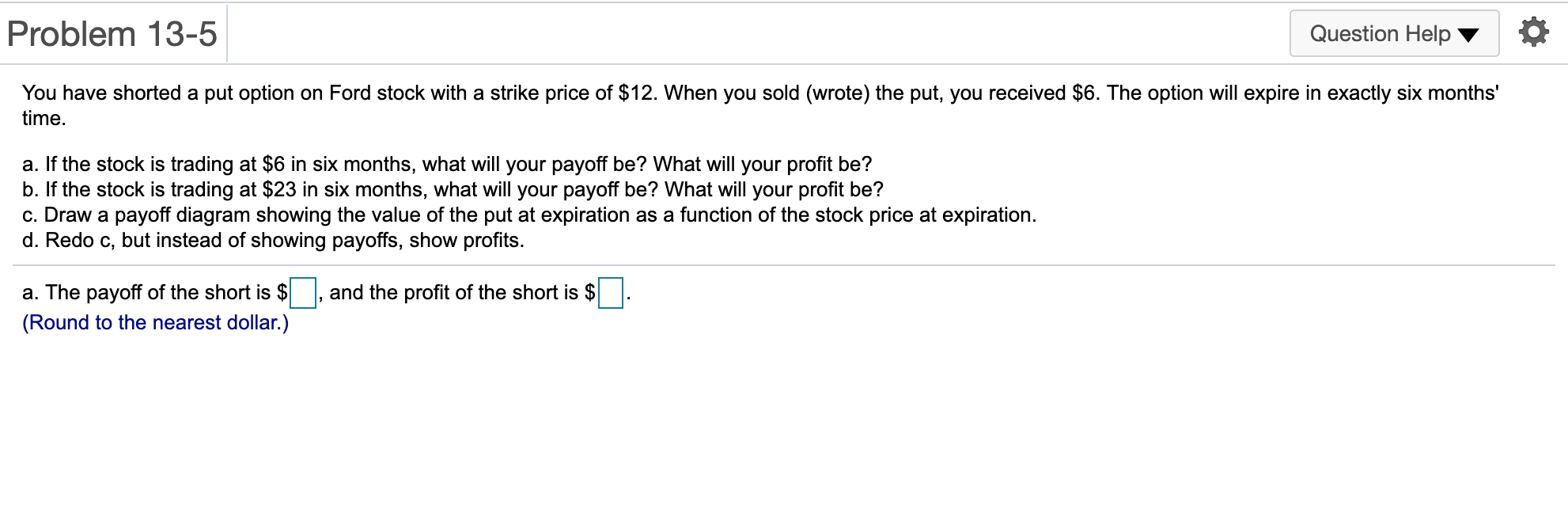The image size is (1568, 521).
Task: Click the Round to the nearest dollar note
Action: pos(154,322)
